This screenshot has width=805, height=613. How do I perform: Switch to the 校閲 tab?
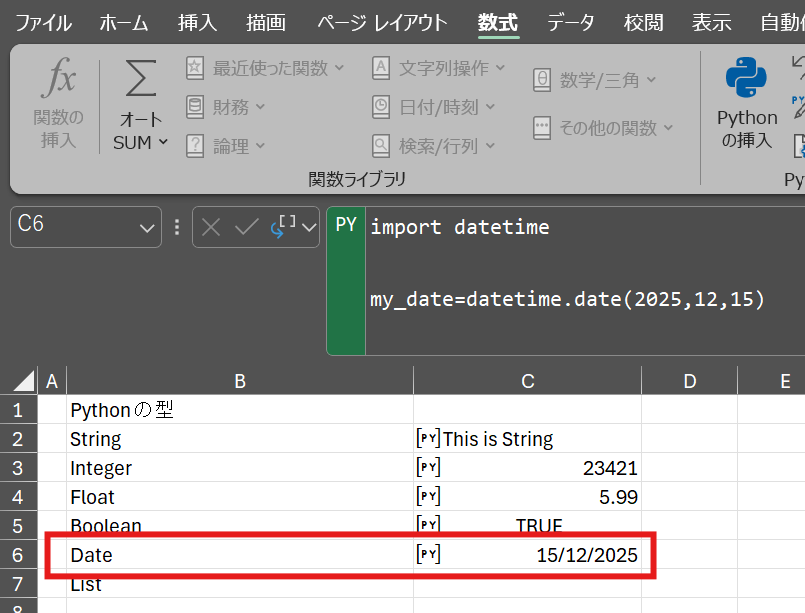point(643,23)
